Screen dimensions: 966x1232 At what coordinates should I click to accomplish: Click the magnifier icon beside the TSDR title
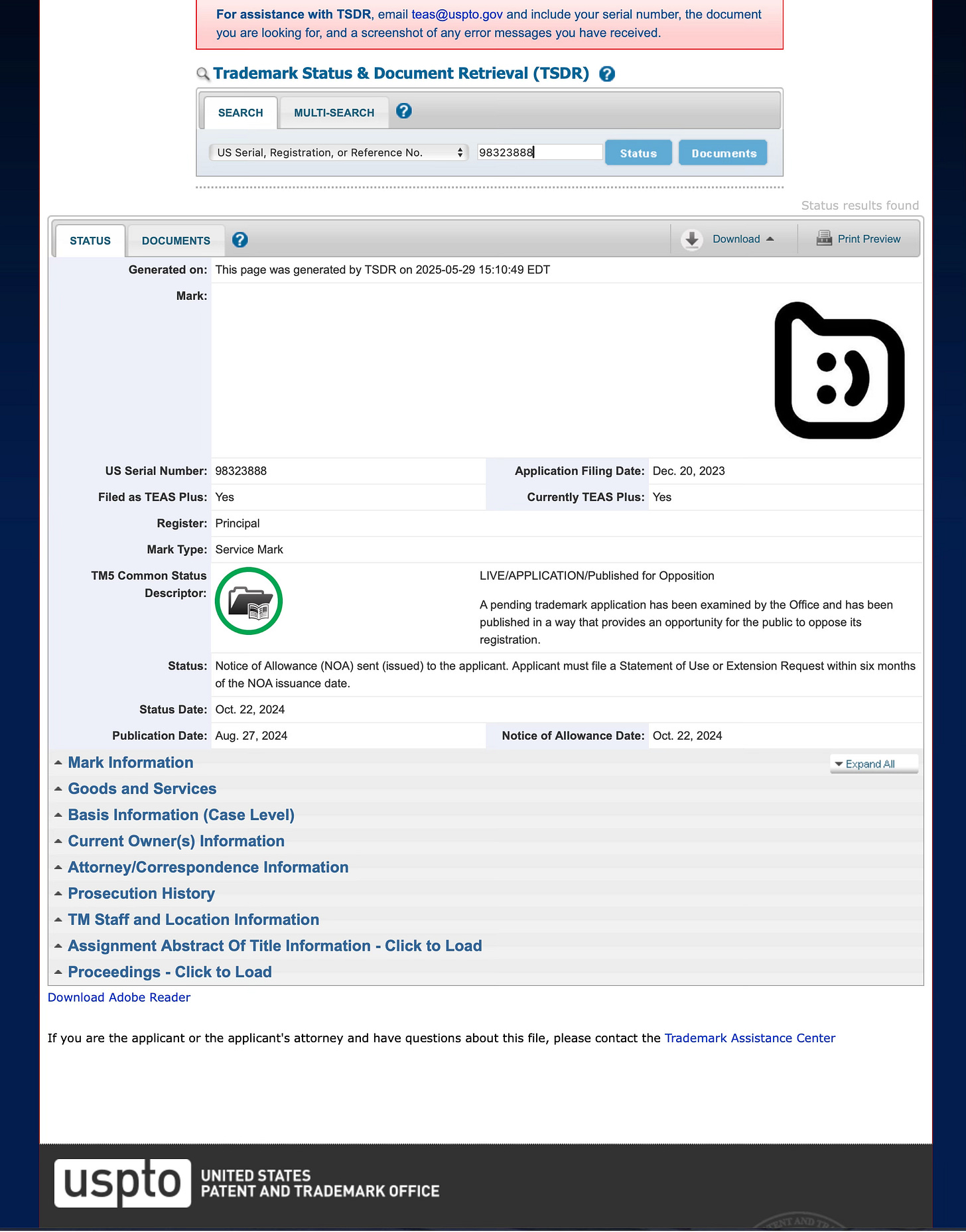203,74
